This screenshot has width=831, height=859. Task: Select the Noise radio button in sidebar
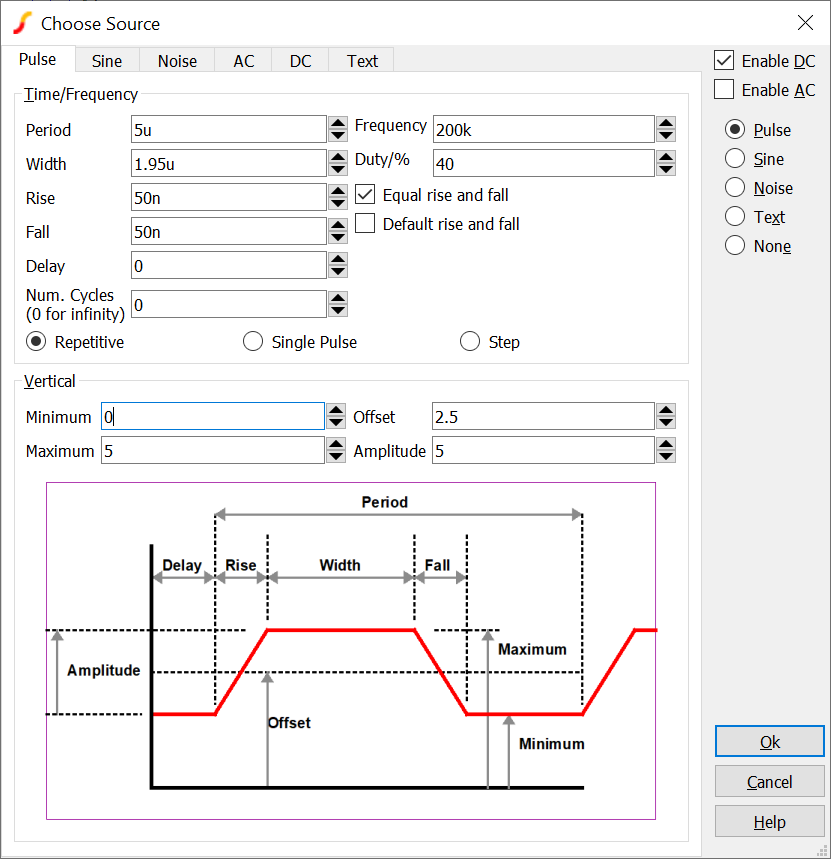[x=735, y=188]
